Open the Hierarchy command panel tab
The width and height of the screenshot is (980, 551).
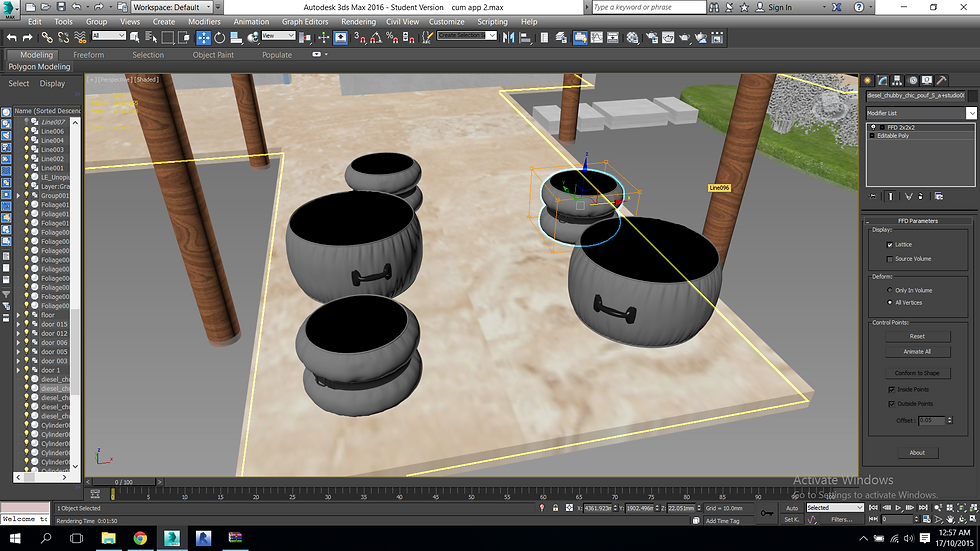click(x=897, y=81)
